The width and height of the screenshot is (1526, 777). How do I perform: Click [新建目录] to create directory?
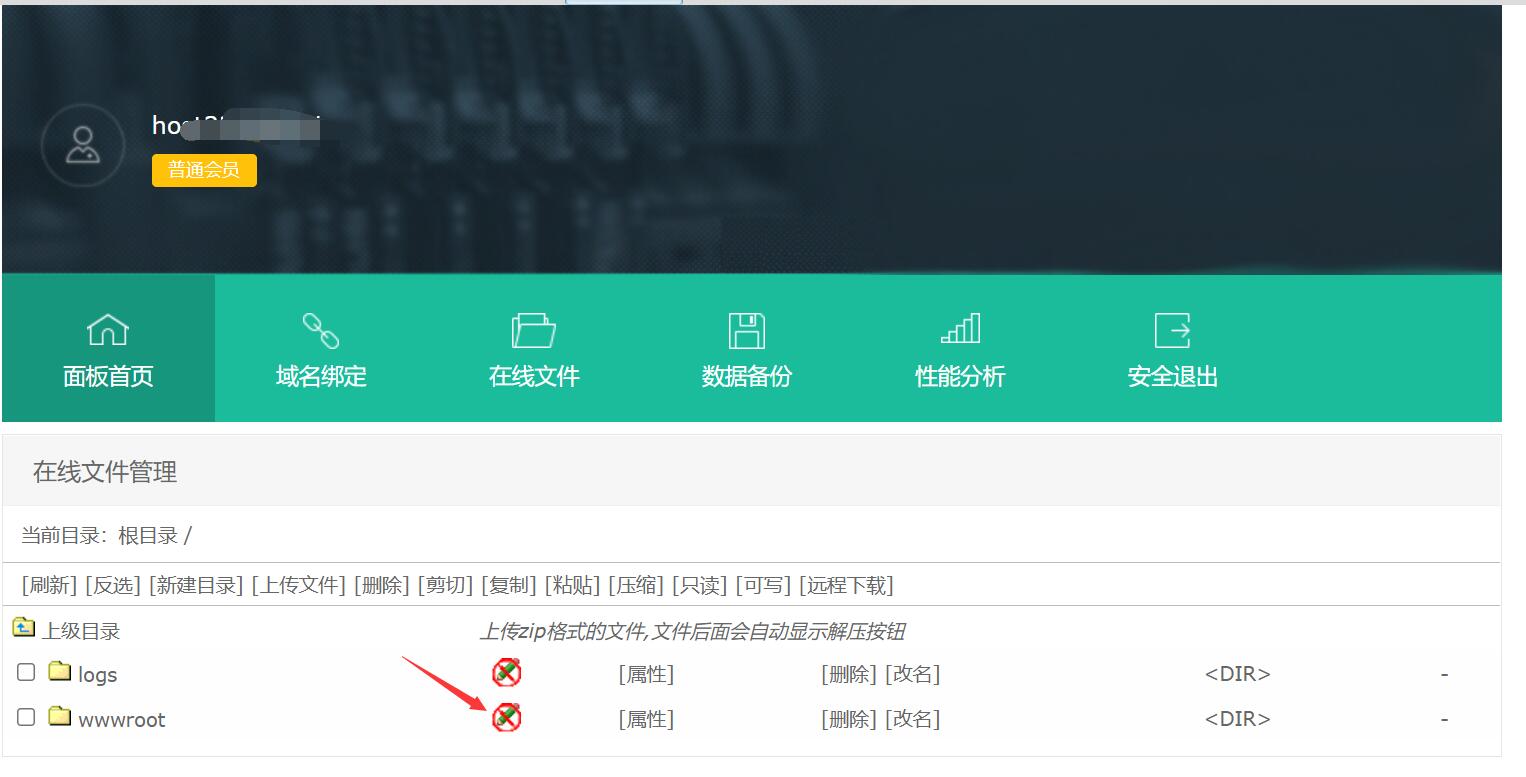click(x=196, y=585)
